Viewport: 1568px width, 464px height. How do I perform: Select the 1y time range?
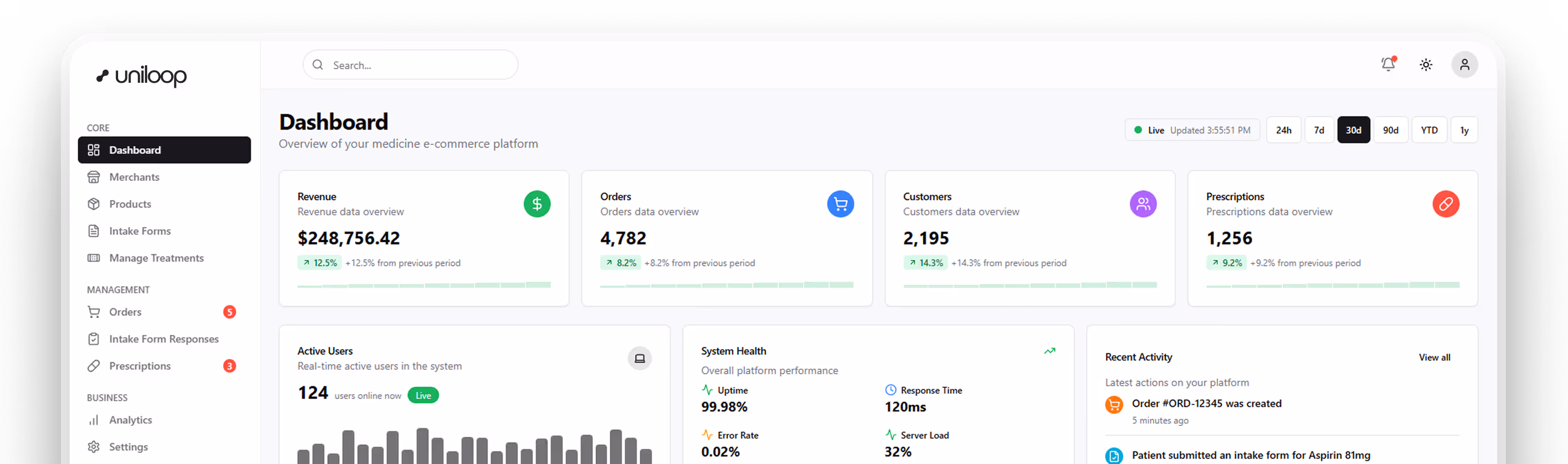(x=1464, y=130)
